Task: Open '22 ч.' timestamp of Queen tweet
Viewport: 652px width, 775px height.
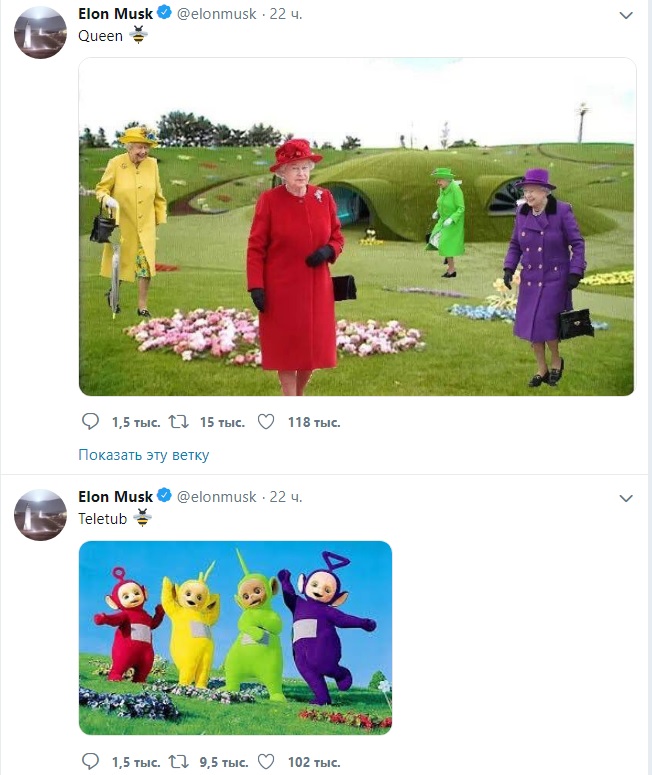Action: click(286, 15)
